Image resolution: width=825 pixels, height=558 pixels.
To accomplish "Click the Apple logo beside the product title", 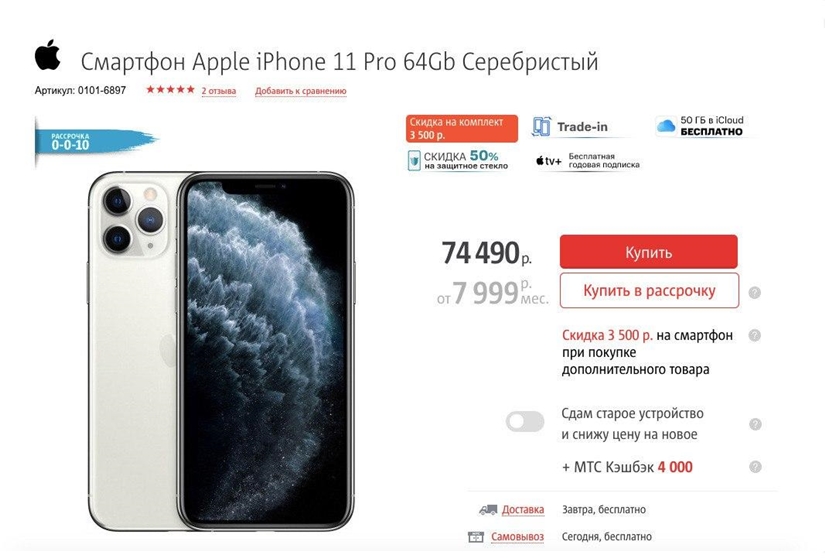I will coord(48,55).
